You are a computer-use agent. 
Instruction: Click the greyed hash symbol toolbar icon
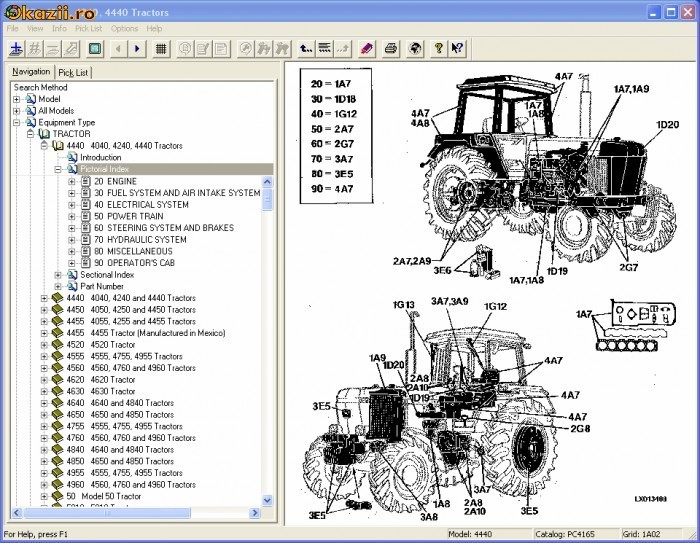(35, 49)
